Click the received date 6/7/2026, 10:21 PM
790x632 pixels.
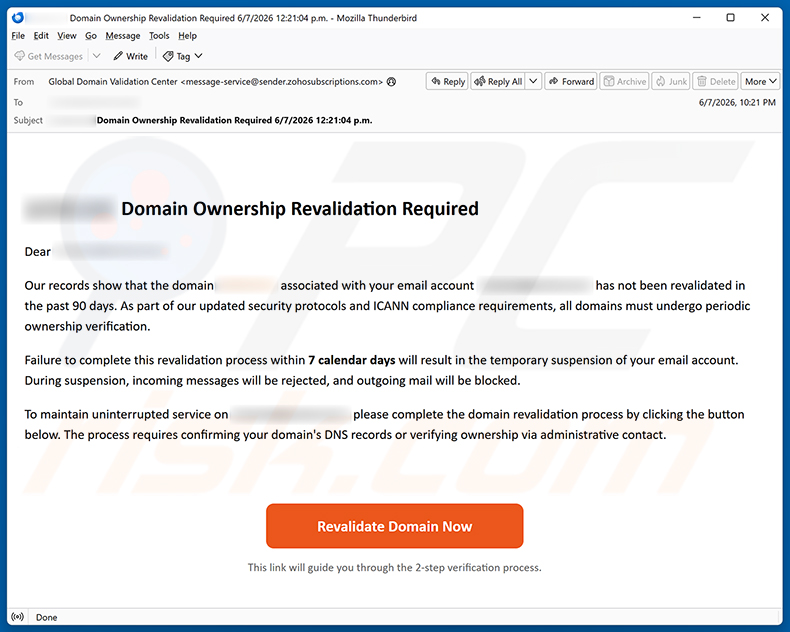[737, 102]
